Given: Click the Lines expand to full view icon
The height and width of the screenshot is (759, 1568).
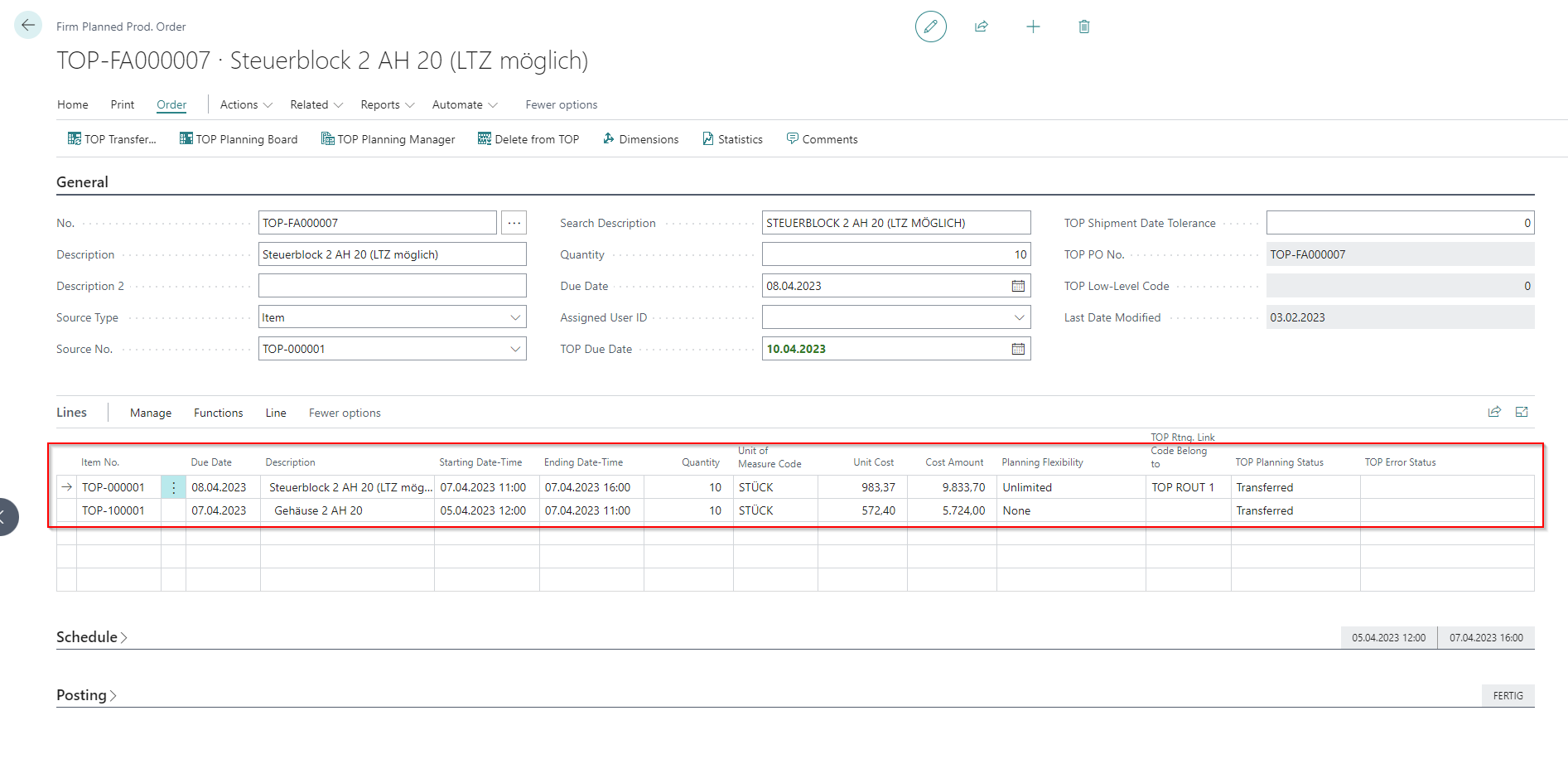Looking at the screenshot, I should click(1522, 412).
